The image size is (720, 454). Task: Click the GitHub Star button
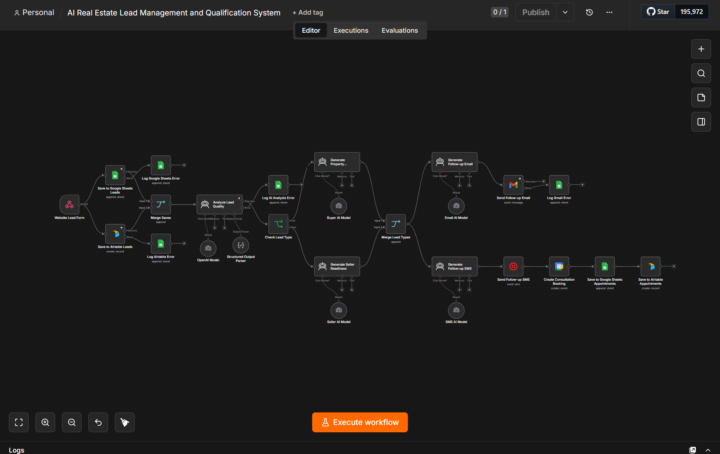(x=658, y=12)
